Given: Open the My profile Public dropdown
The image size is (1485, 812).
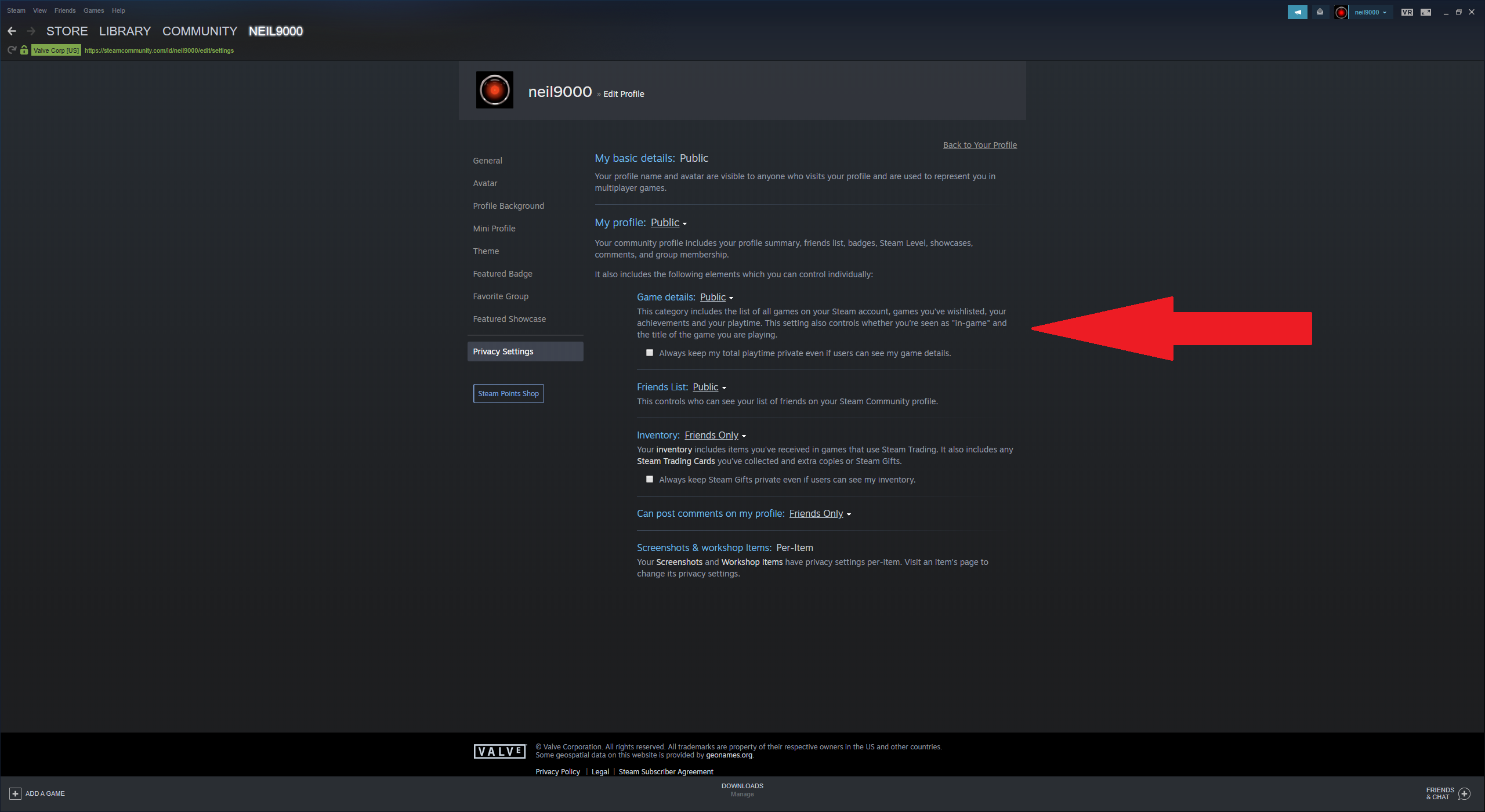Looking at the screenshot, I should coord(669,223).
